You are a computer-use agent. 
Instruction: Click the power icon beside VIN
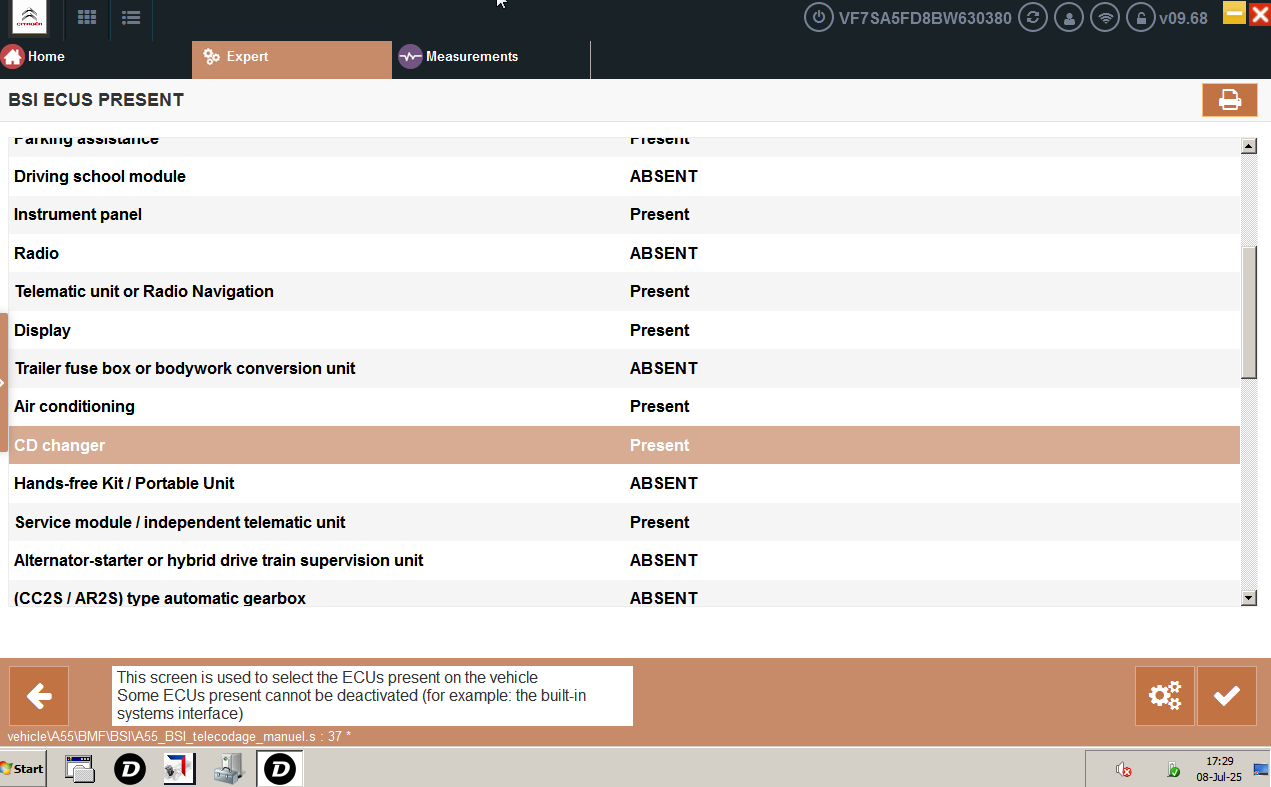coord(818,17)
